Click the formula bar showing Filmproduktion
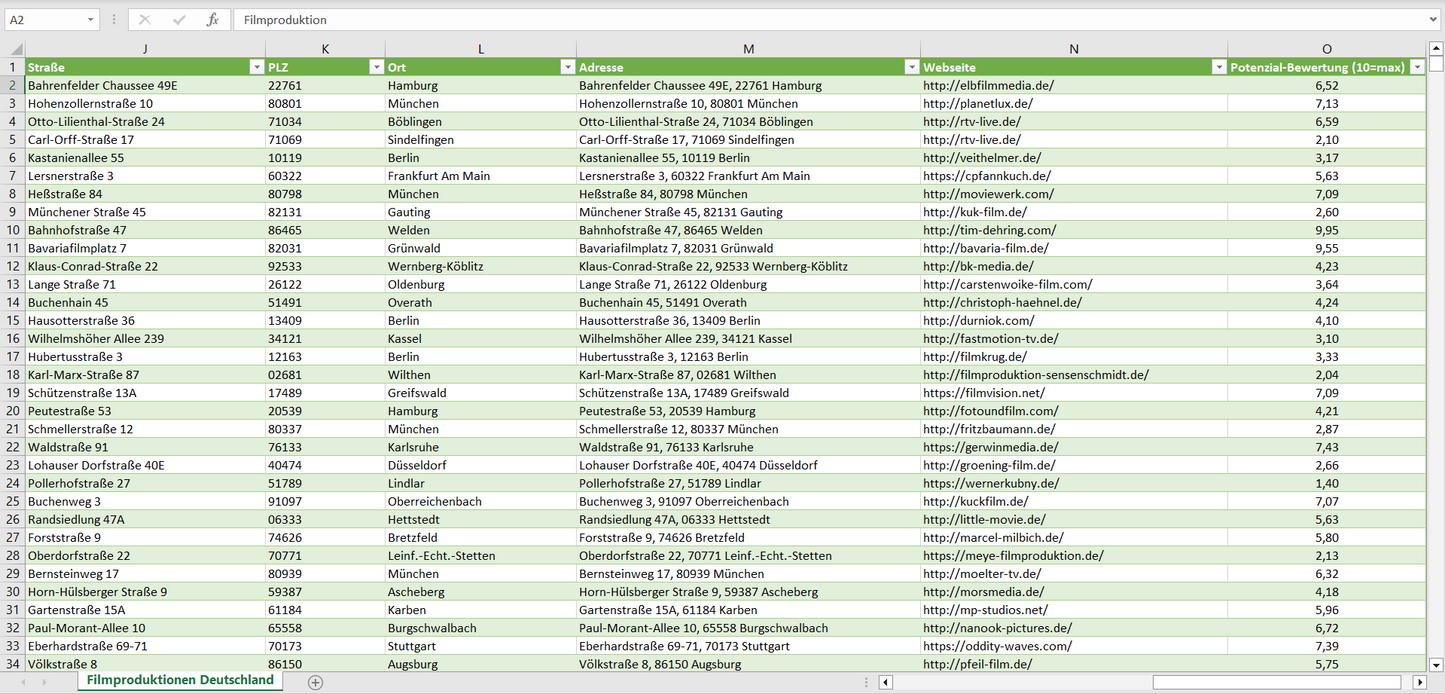1445x694 pixels. point(800,20)
